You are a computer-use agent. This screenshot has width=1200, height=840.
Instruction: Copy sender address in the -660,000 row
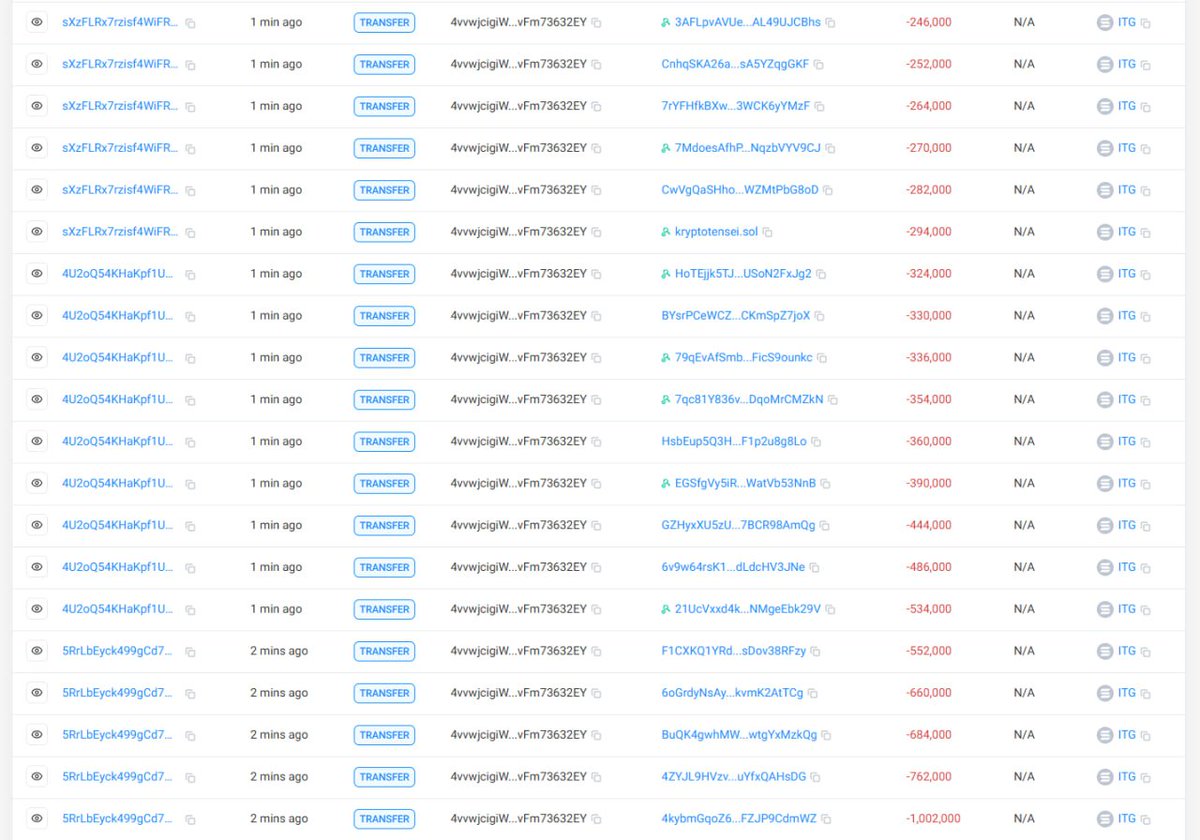pos(597,694)
